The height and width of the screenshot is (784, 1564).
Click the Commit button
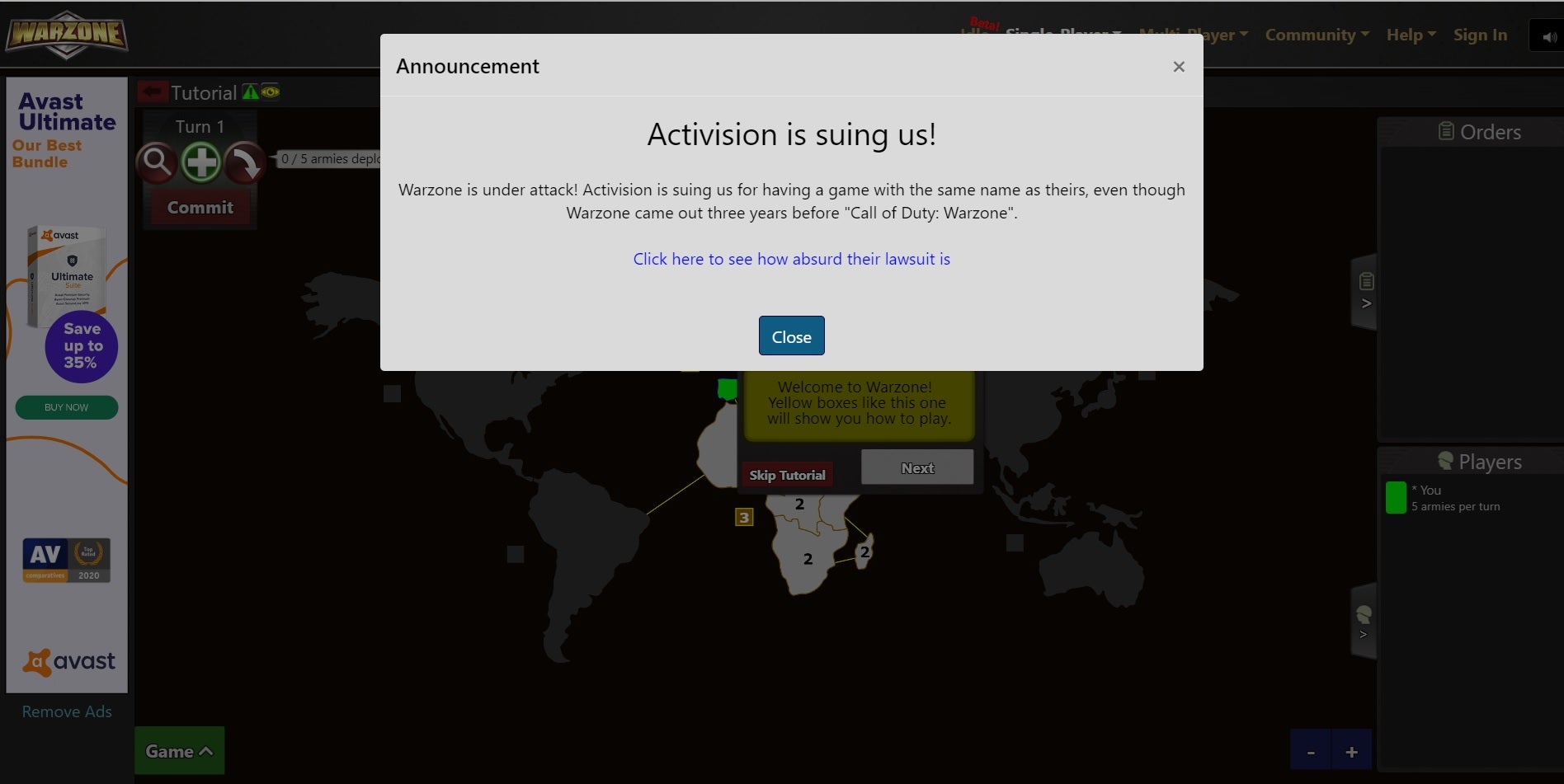click(200, 208)
